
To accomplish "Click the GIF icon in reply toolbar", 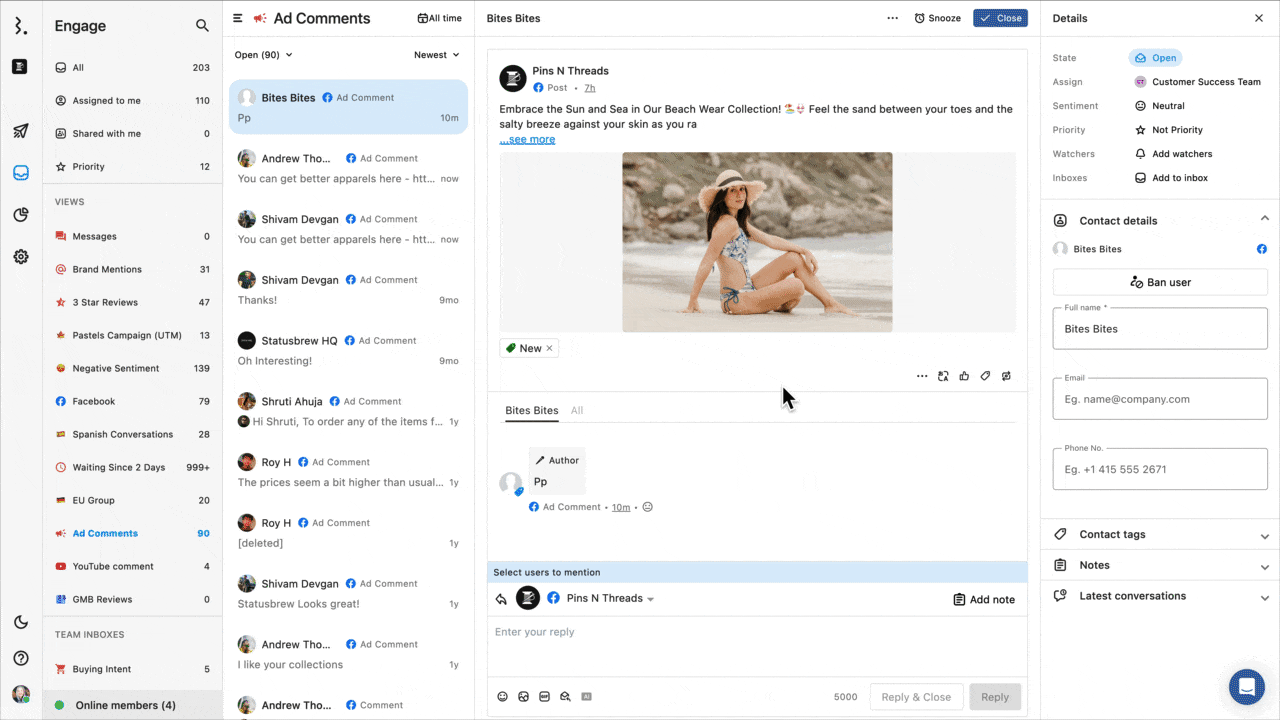I will click(x=544, y=697).
